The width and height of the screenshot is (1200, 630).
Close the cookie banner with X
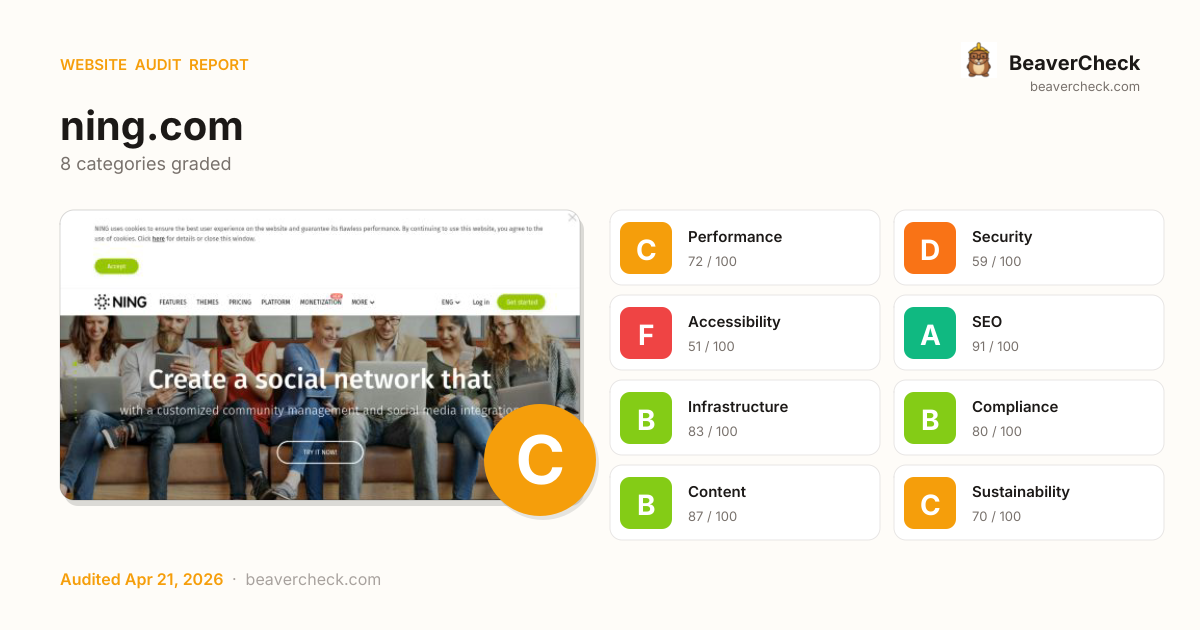[x=572, y=217]
